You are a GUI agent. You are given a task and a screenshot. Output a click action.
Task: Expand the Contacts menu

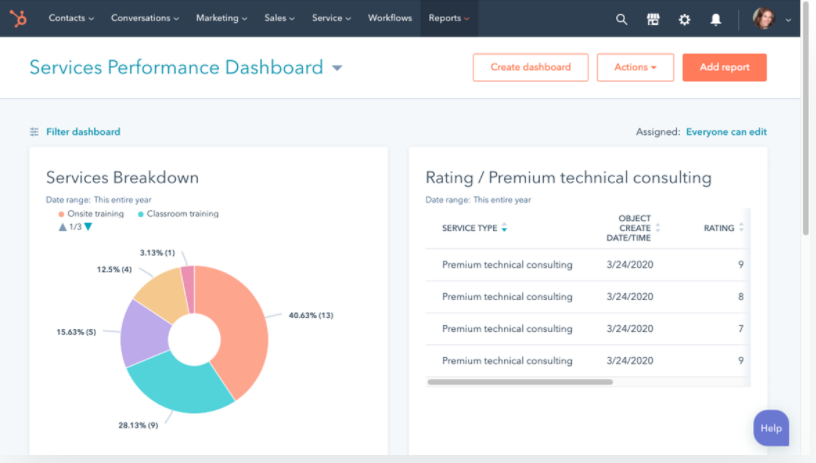71,18
